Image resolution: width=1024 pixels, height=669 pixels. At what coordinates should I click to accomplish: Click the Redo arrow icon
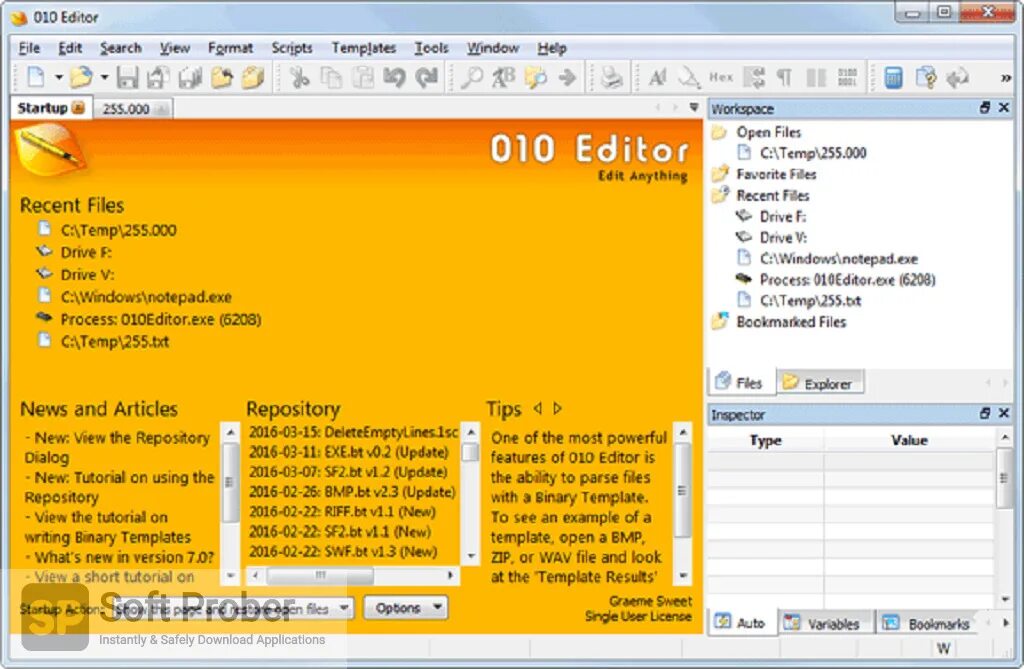pyautogui.click(x=426, y=78)
